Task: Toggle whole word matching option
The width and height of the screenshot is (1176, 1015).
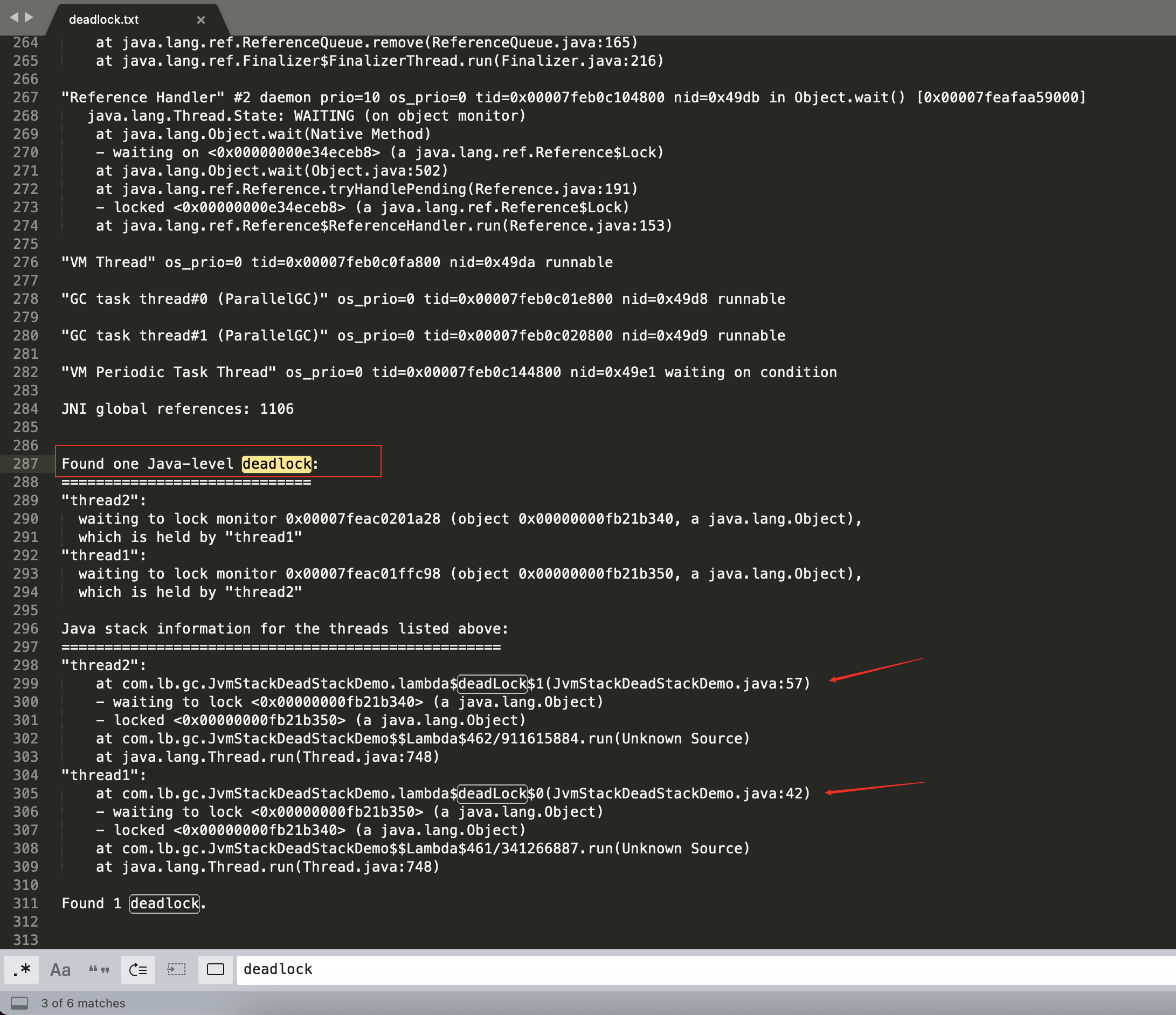Action: coord(99,970)
